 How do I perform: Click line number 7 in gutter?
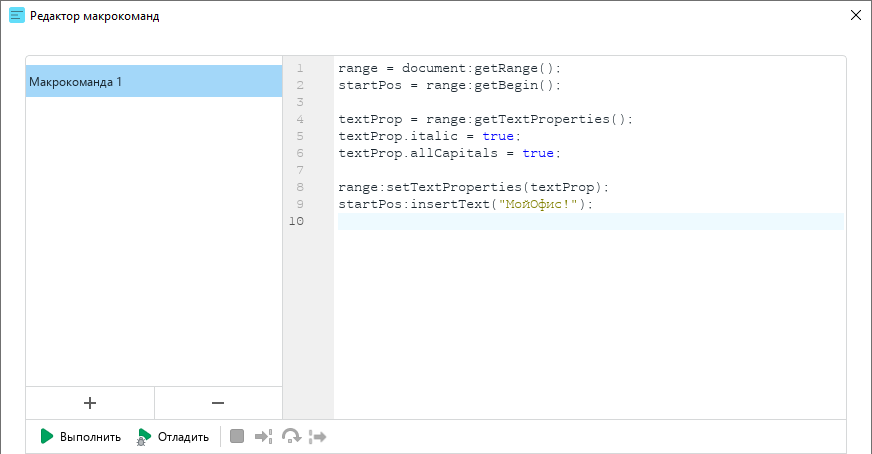pyautogui.click(x=300, y=170)
